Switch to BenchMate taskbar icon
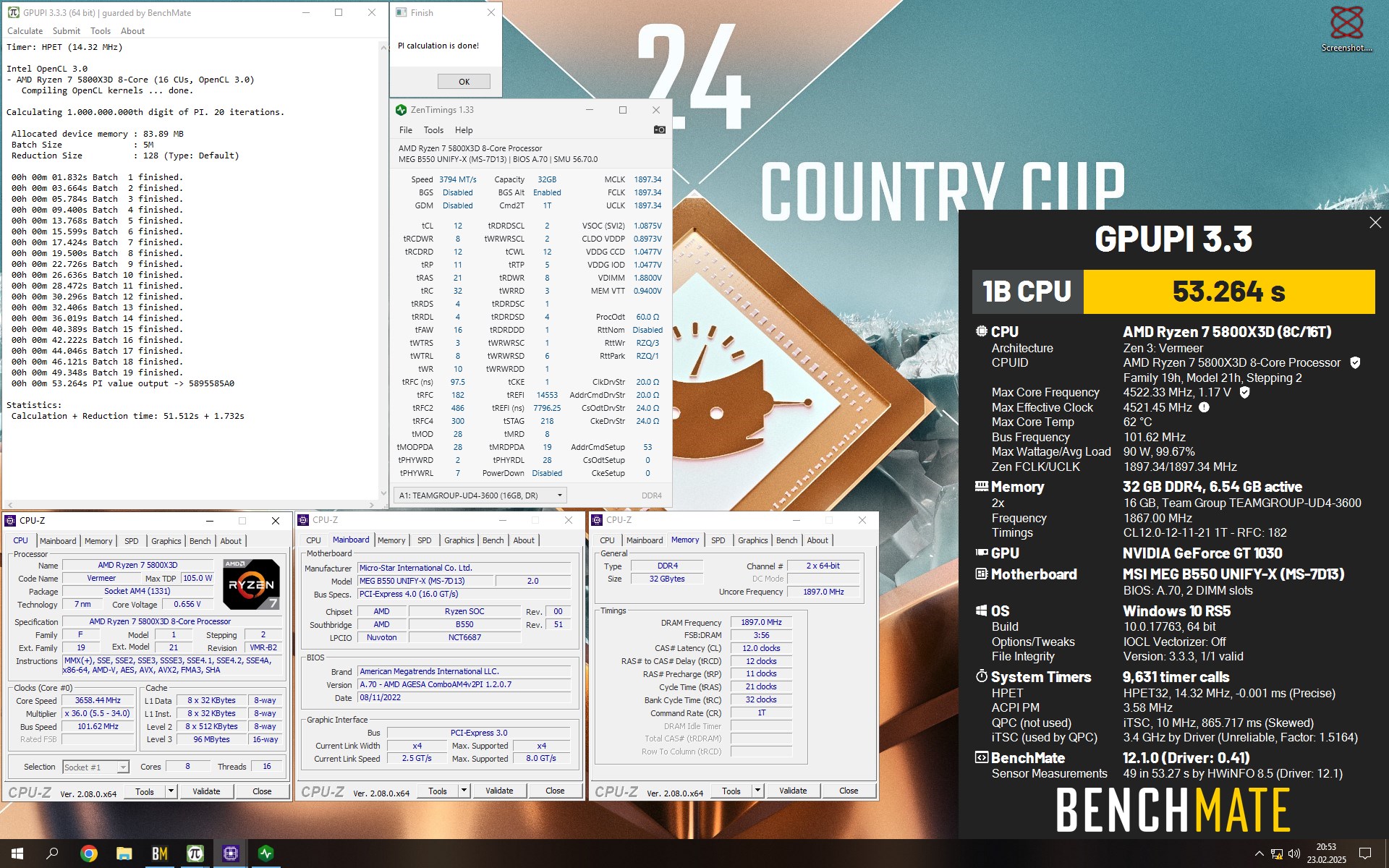 (x=159, y=854)
